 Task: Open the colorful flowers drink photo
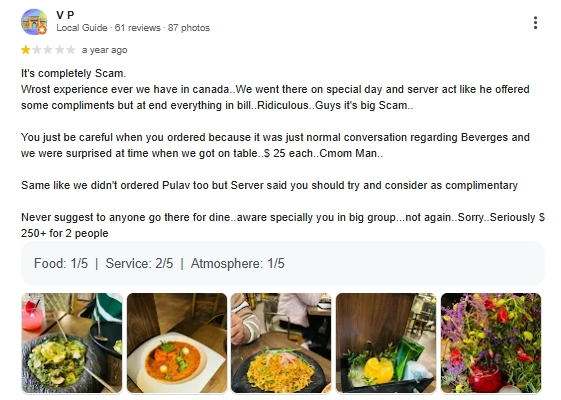(491, 343)
